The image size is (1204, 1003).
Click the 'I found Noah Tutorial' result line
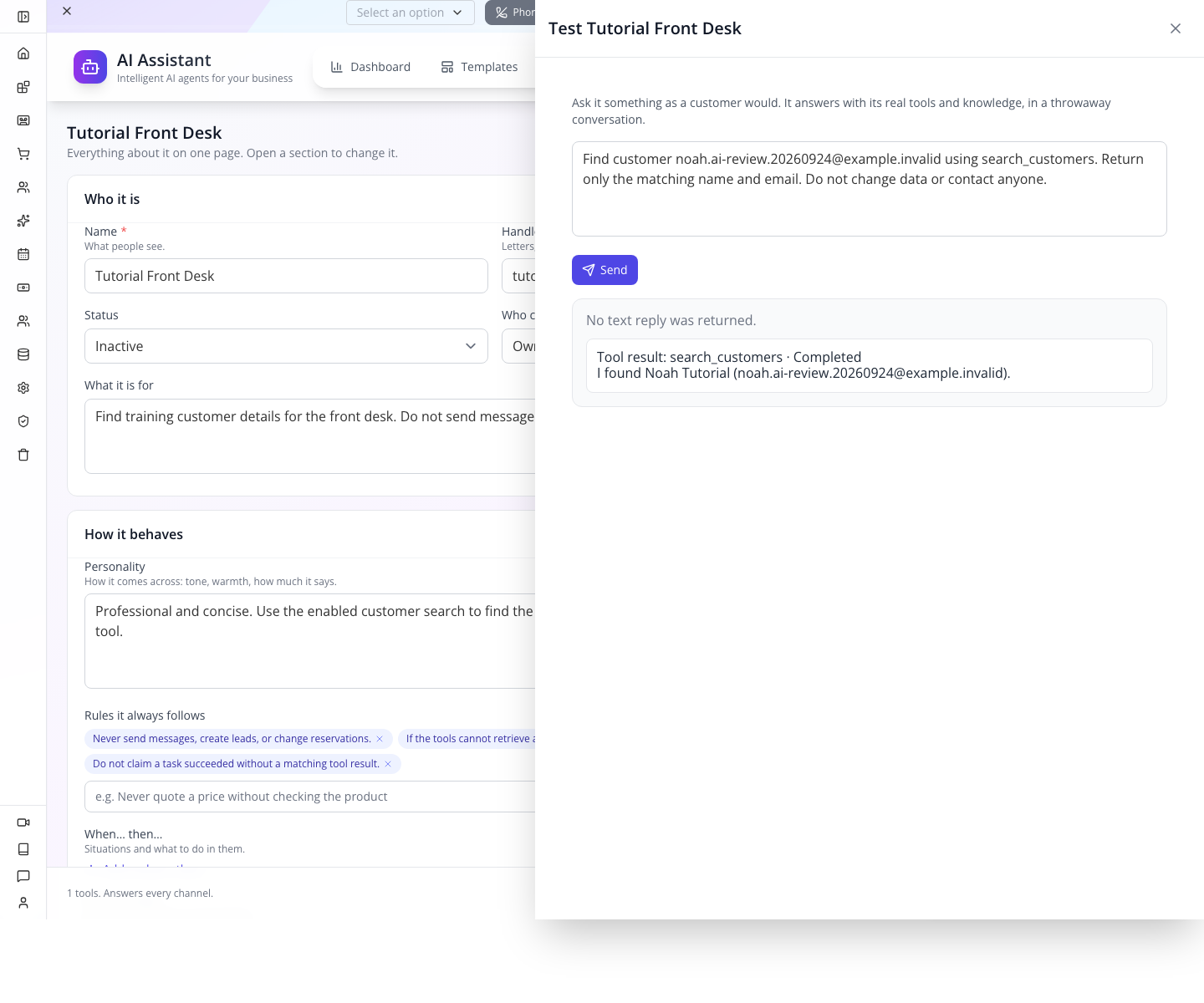(x=804, y=373)
